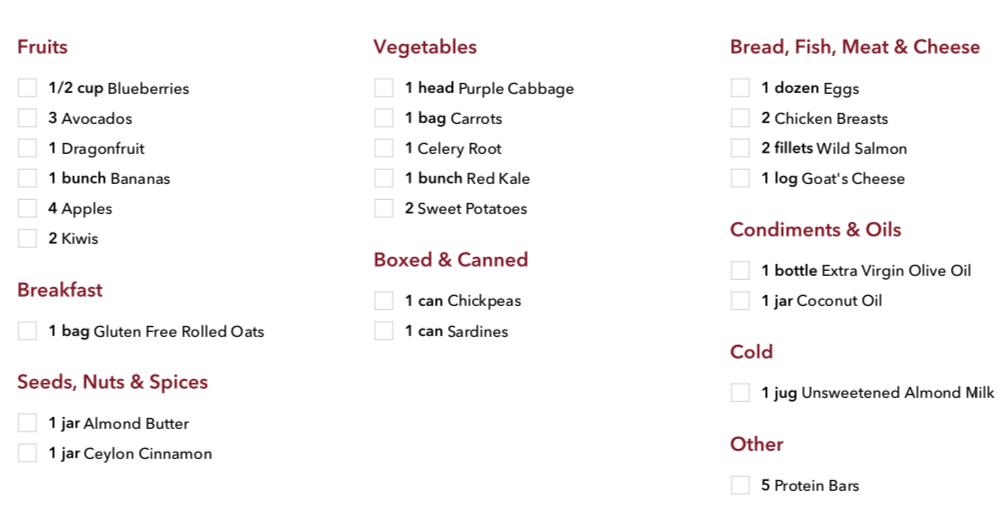1007x517 pixels.
Task: Check the Extra Virgin Olive Oil box
Action: coord(740,270)
